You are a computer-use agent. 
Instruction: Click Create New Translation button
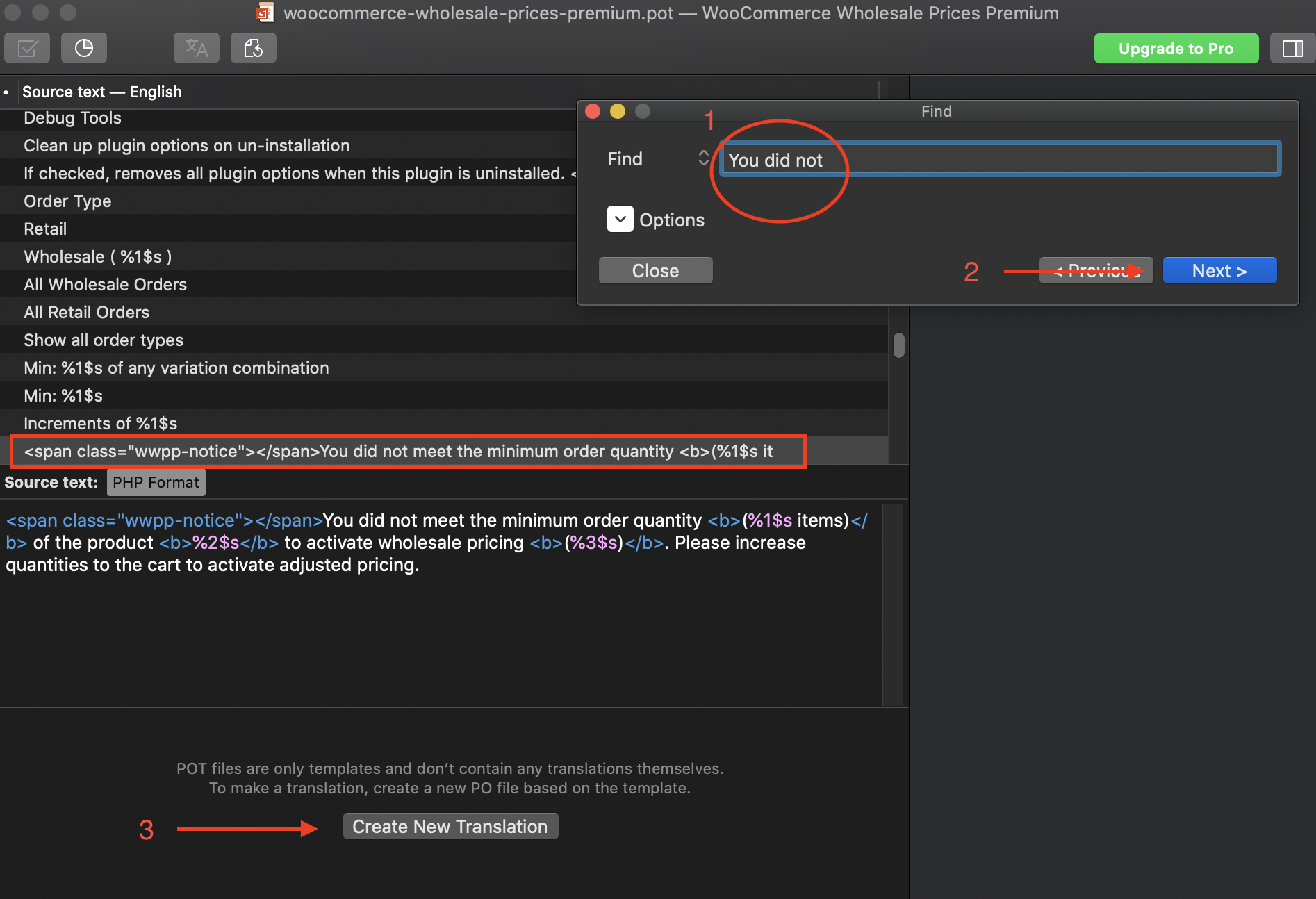tap(450, 827)
